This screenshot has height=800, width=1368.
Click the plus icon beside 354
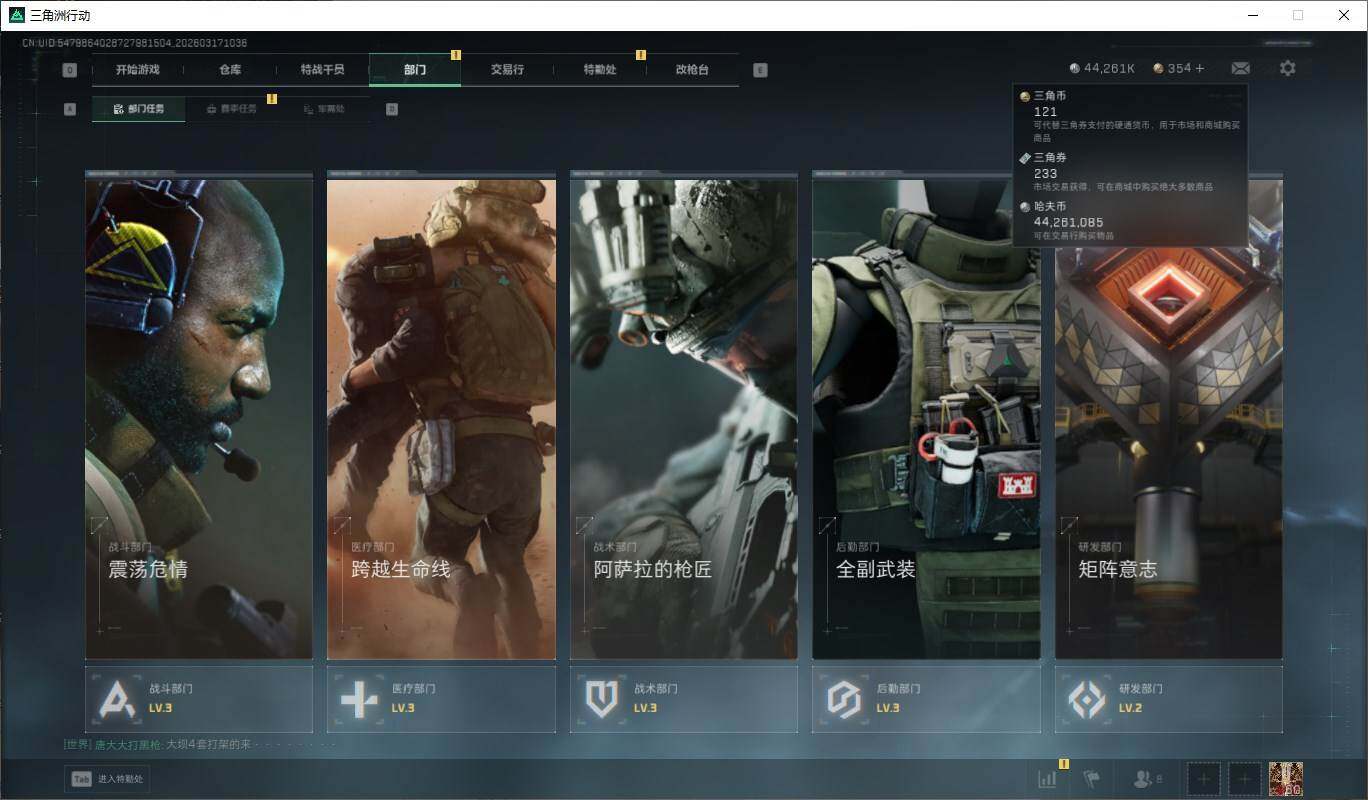(x=1200, y=68)
